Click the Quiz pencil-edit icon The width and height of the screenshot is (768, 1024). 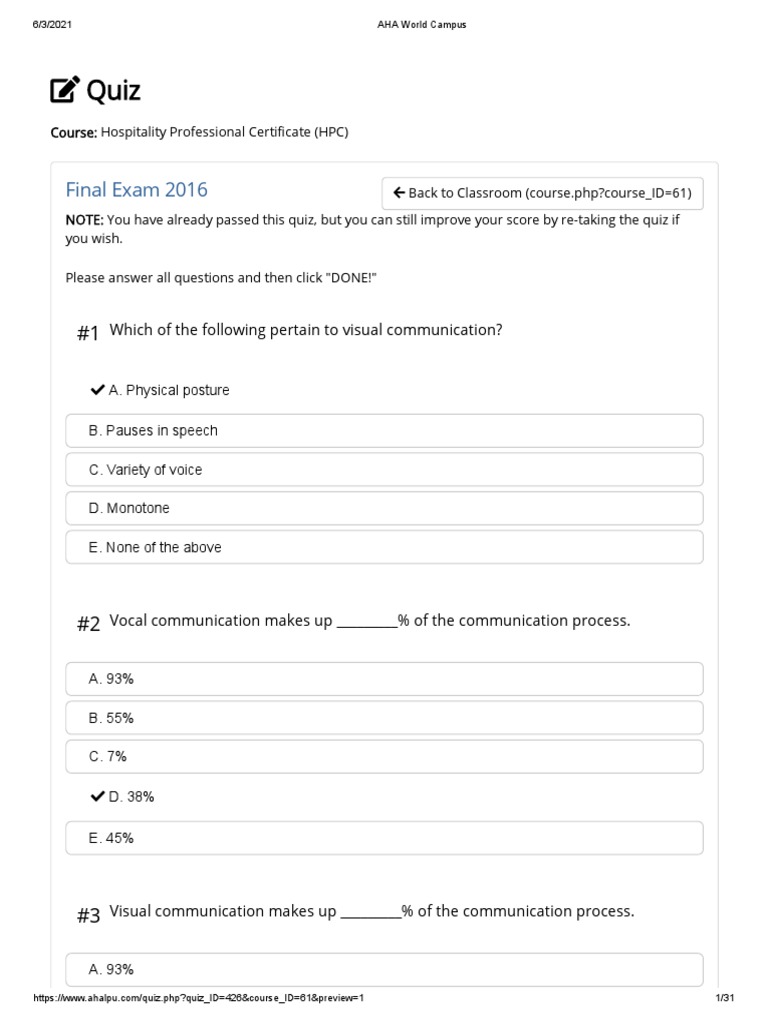pos(64,91)
